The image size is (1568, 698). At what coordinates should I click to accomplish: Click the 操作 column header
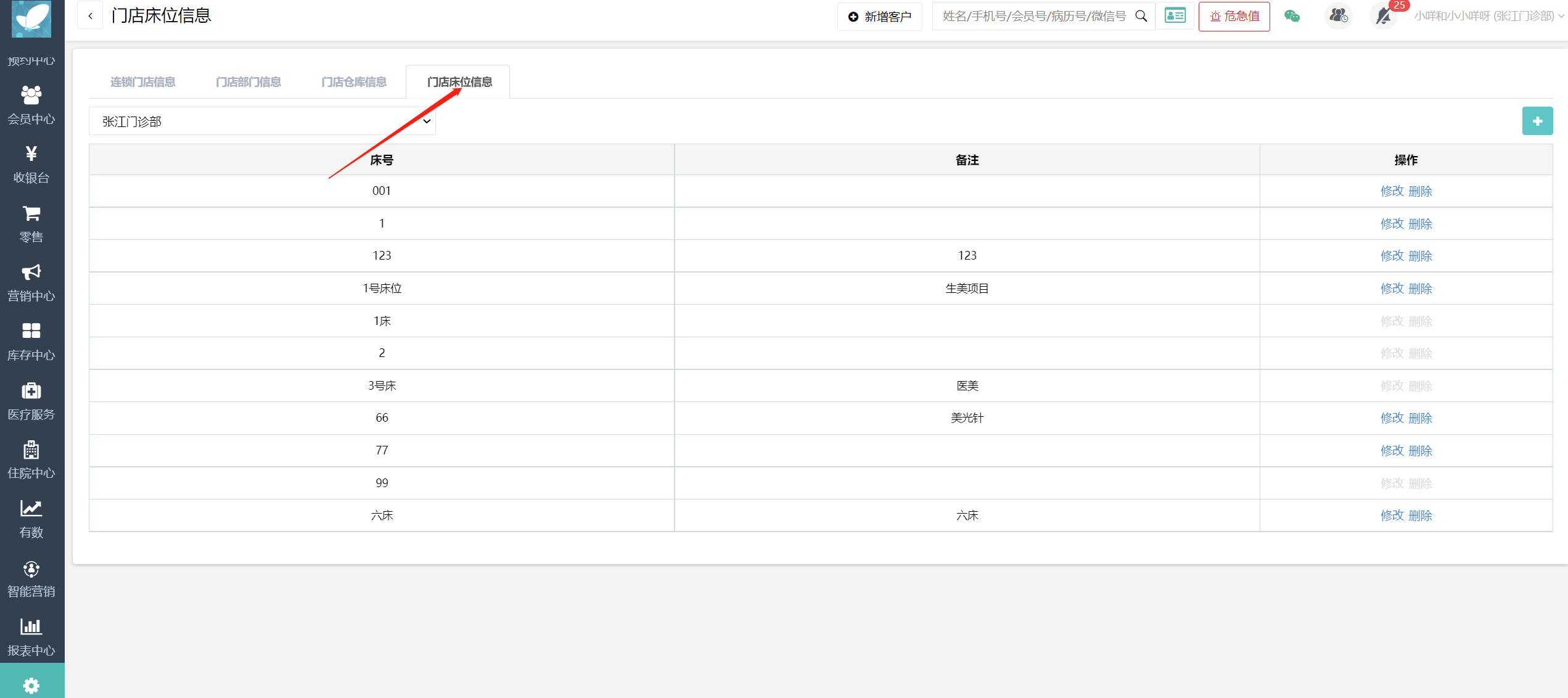pyautogui.click(x=1406, y=160)
